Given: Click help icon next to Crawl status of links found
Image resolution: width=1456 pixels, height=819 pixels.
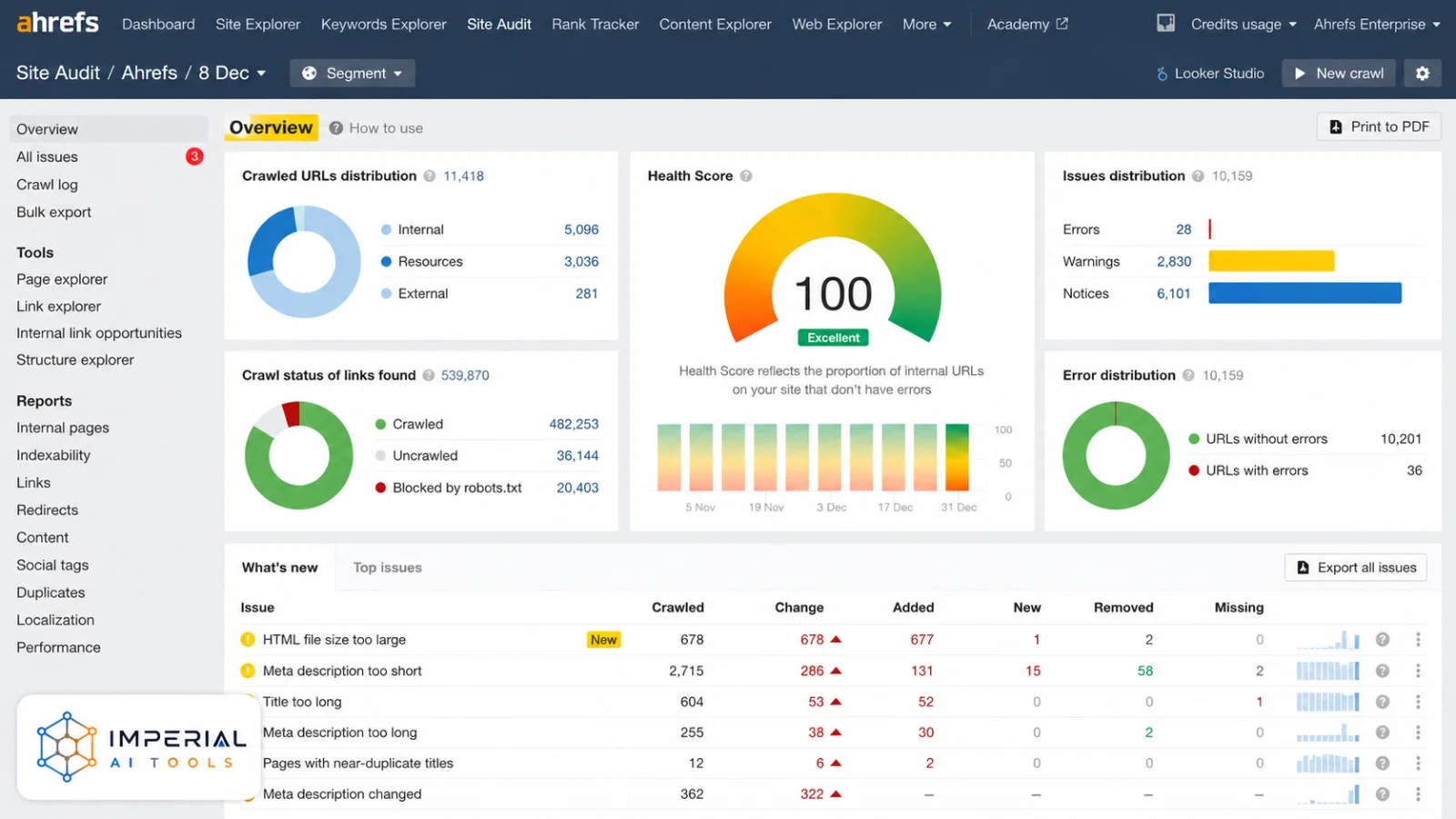Looking at the screenshot, I should pyautogui.click(x=429, y=375).
